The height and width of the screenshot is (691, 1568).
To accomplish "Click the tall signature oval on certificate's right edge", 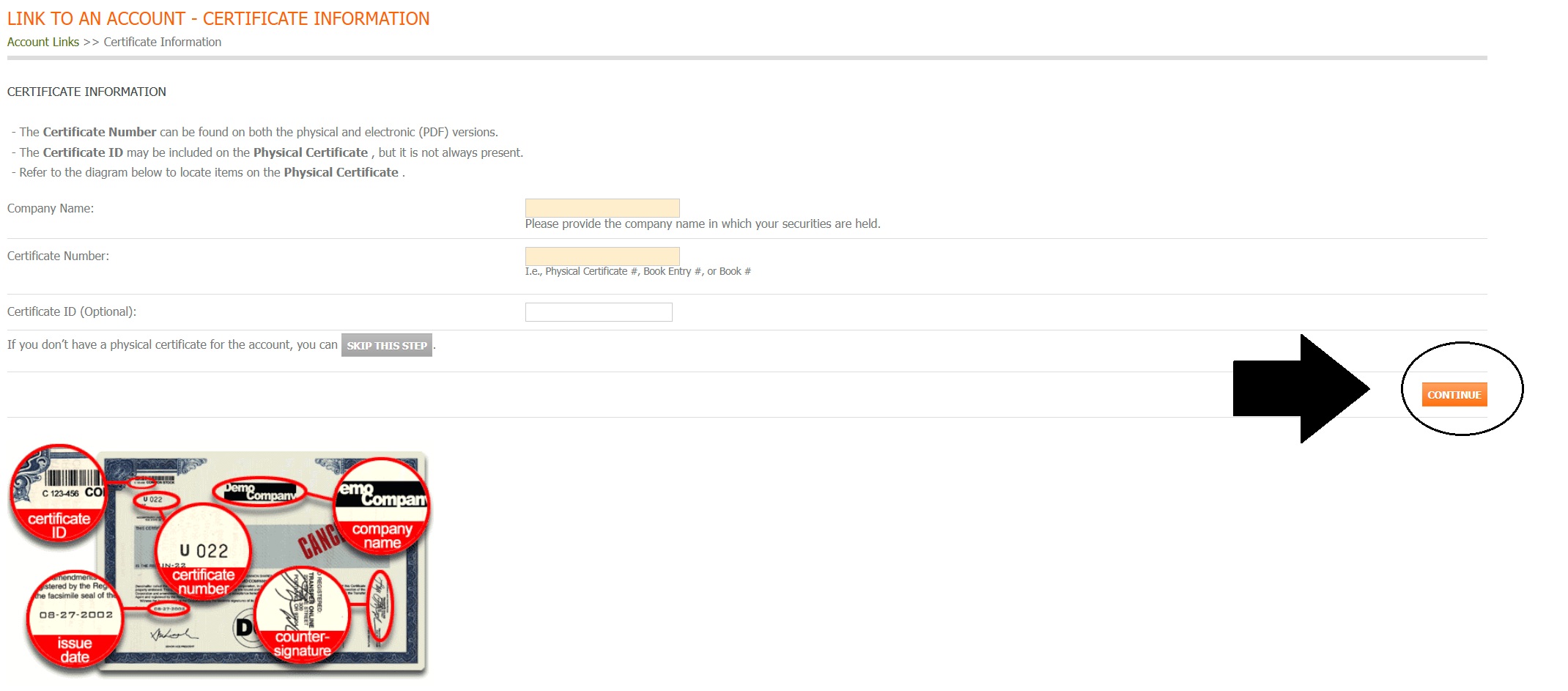I will point(380,607).
